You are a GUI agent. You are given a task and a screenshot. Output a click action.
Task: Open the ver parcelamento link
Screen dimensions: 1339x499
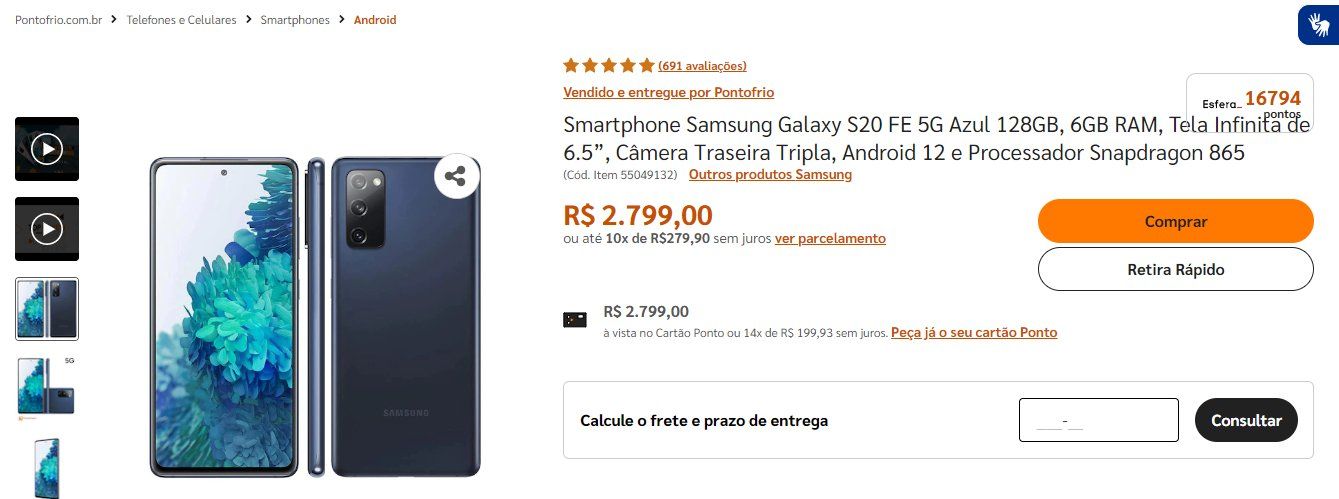tap(830, 238)
